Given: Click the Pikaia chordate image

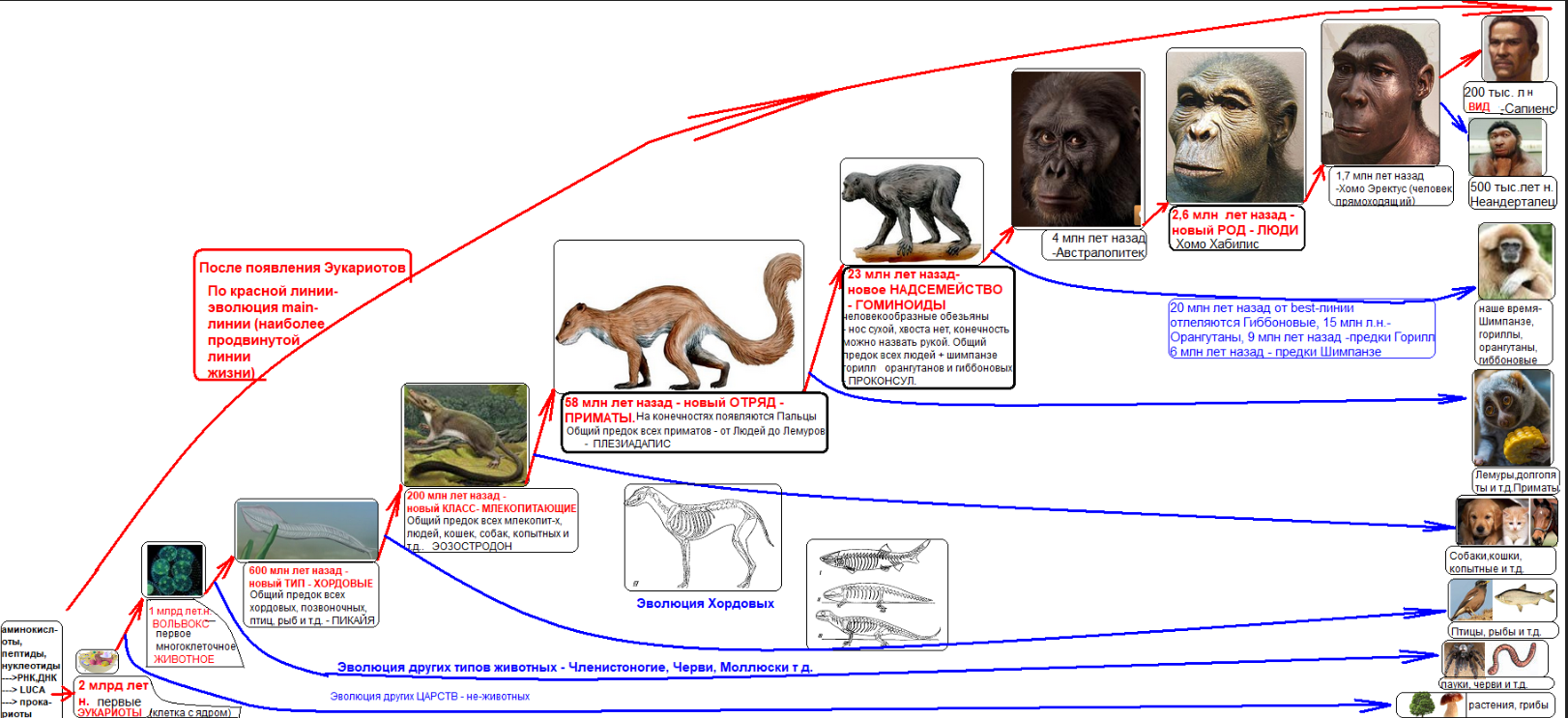Looking at the screenshot, I should point(306,530).
